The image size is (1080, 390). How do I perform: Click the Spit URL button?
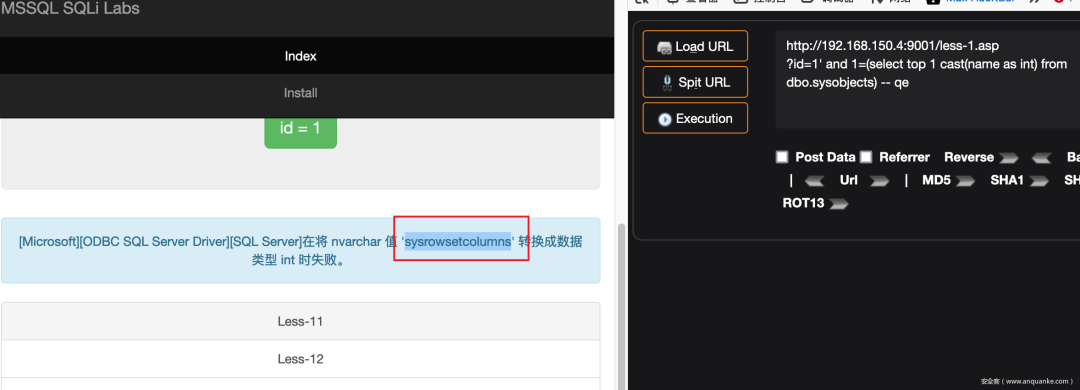695,82
